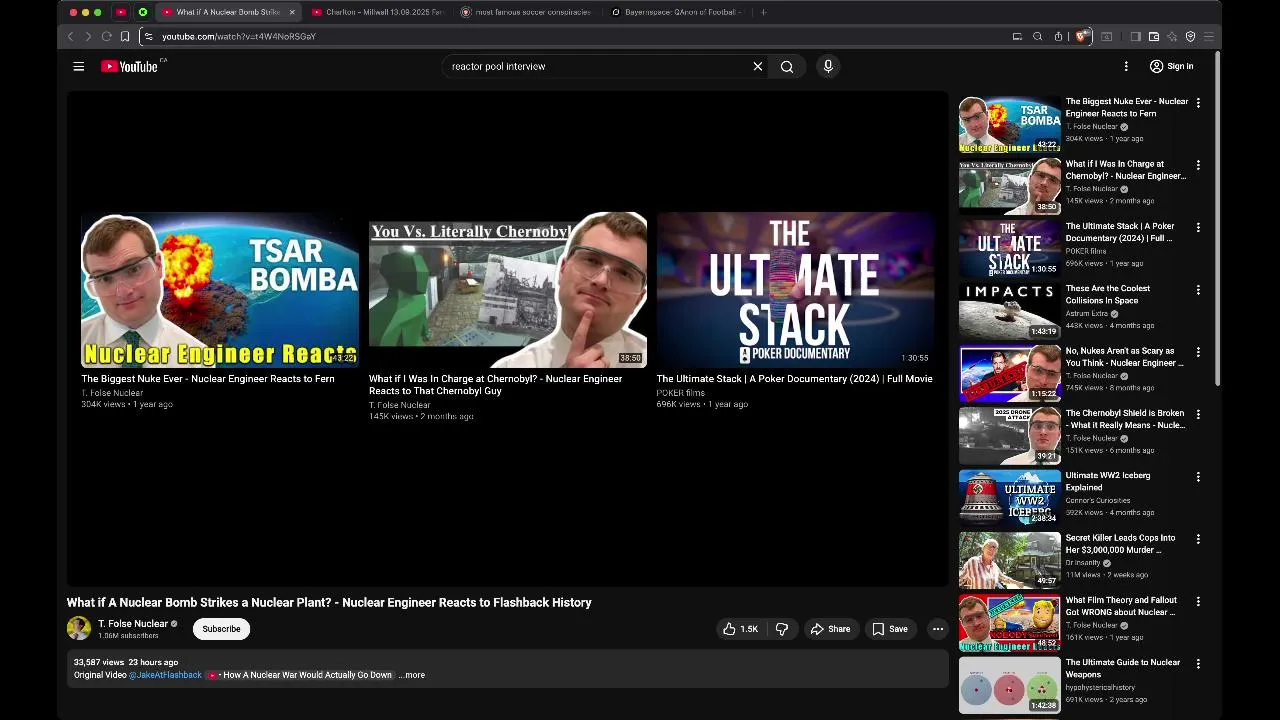Open options for 'The Ultimate Guide to Nuclear Weapons'
The image size is (1280, 720).
[1198, 664]
